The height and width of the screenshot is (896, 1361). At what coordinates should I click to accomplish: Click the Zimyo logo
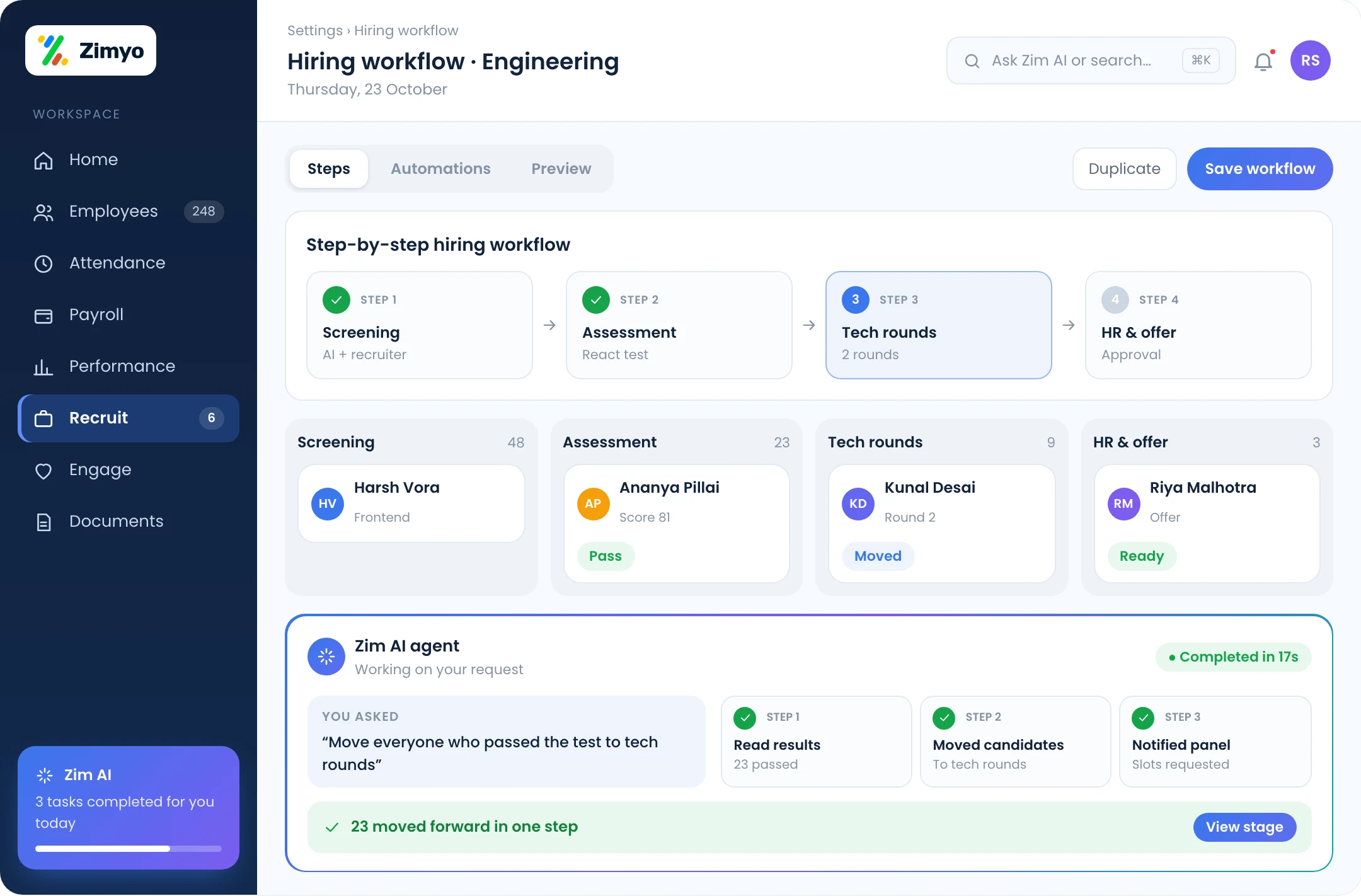[91, 50]
